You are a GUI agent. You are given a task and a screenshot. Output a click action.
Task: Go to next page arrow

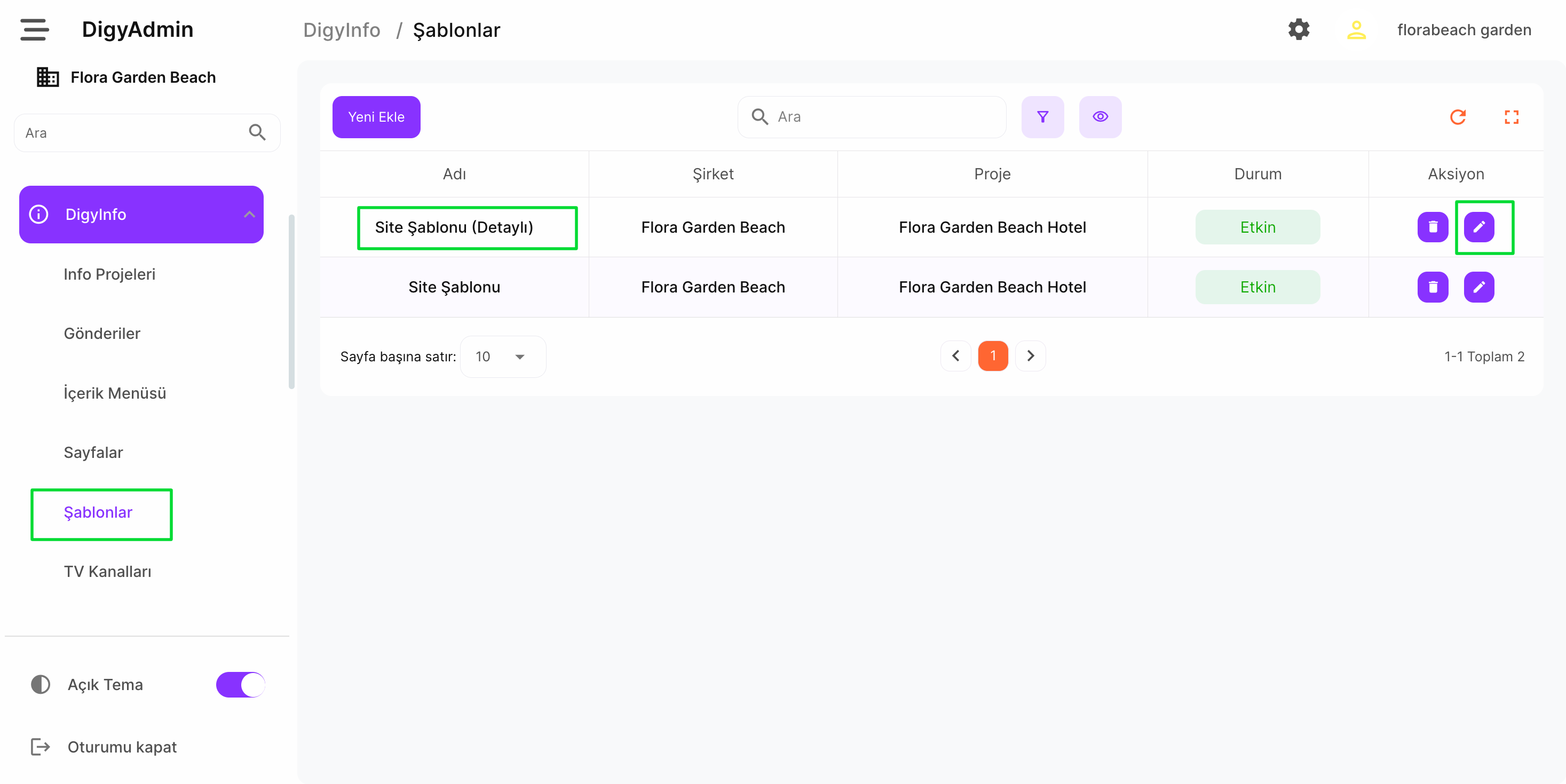[1031, 355]
